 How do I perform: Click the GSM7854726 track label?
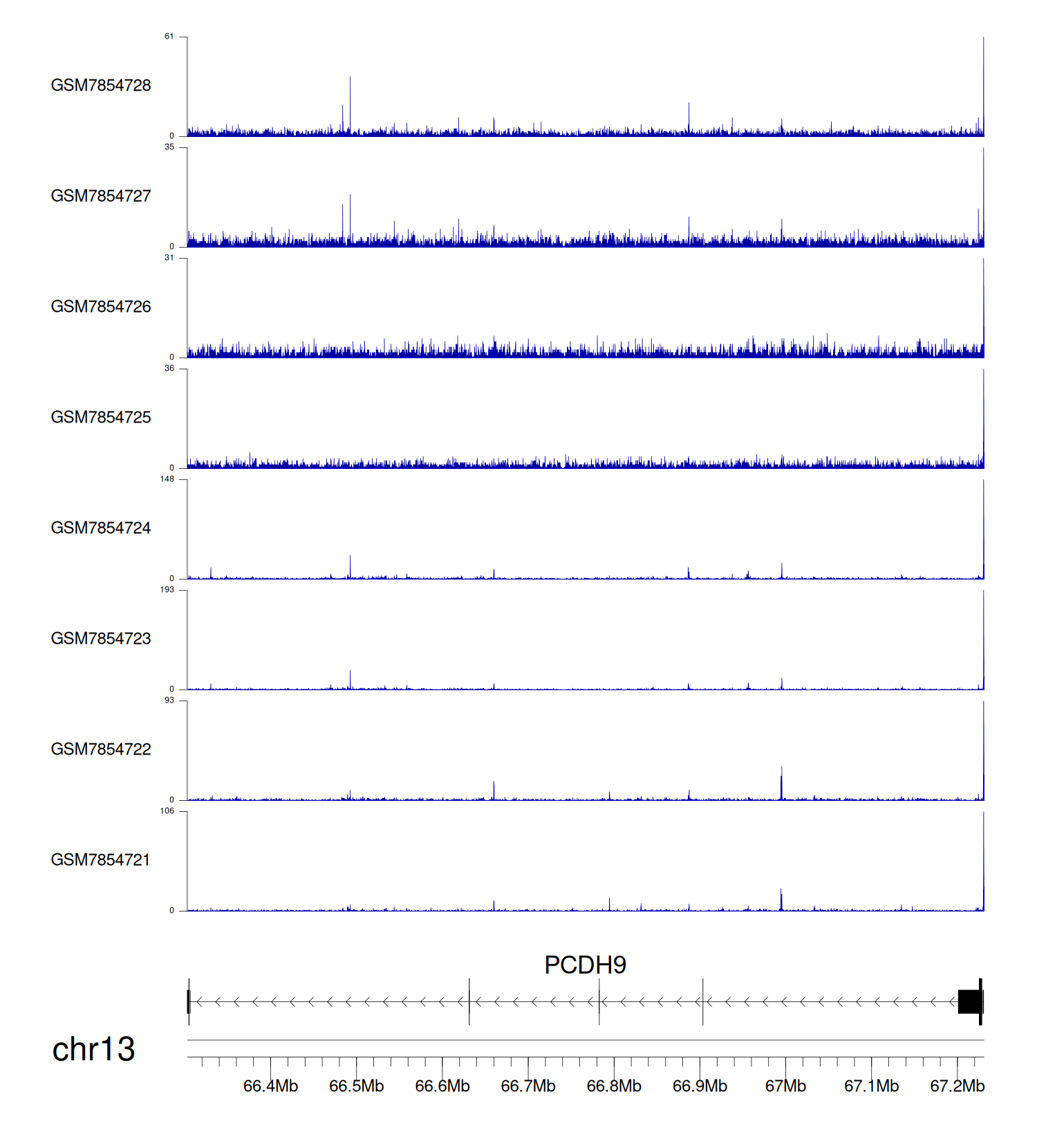(101, 306)
